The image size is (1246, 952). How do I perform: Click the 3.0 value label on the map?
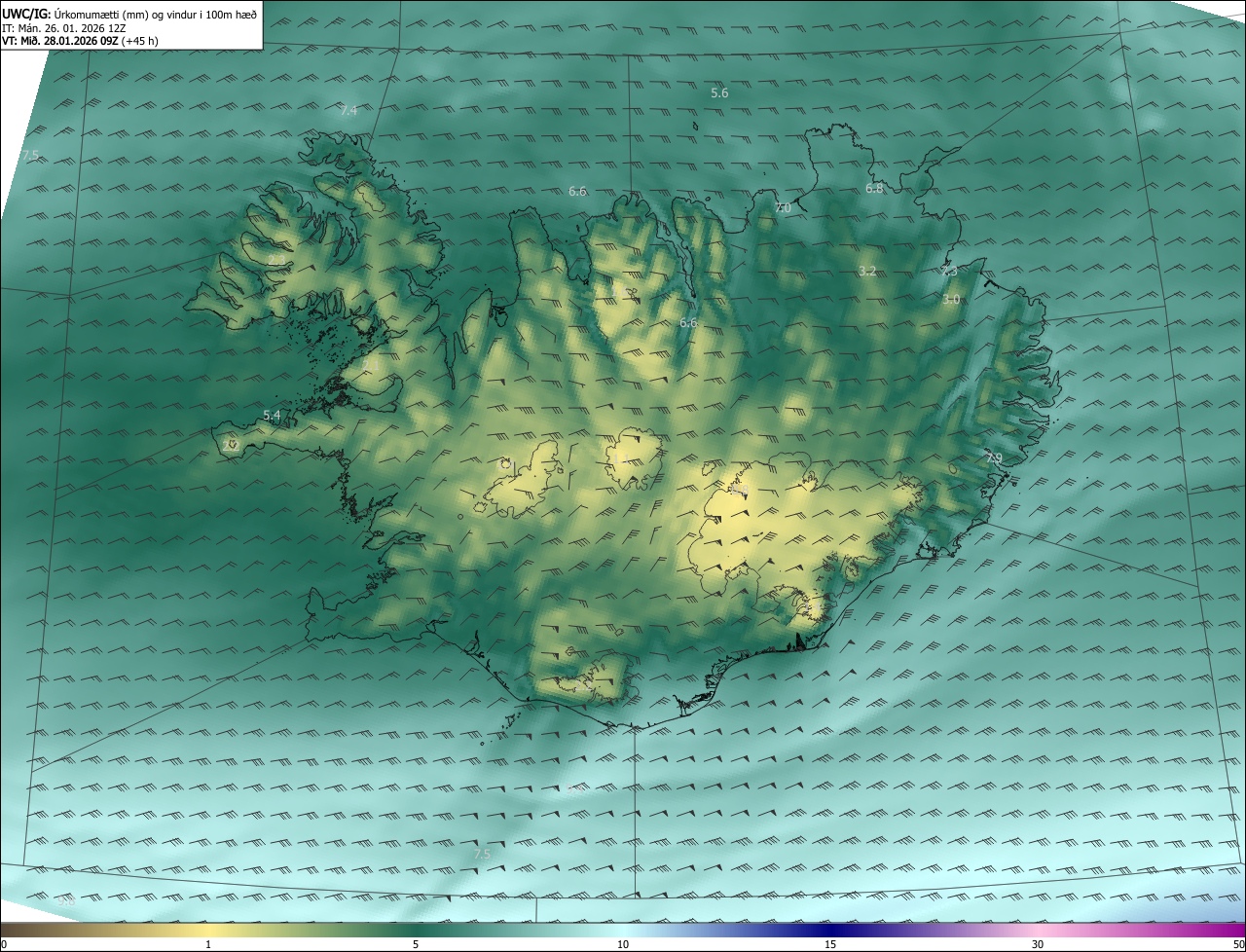[x=951, y=300]
